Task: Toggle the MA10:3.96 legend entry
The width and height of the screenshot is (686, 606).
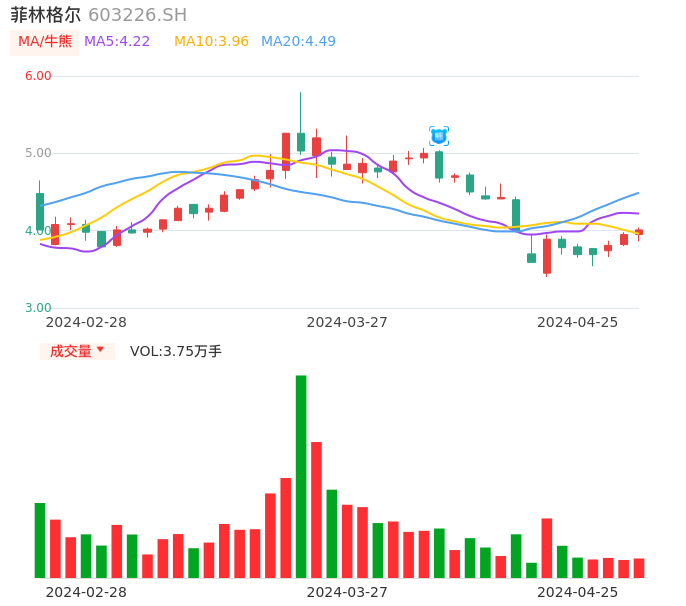Action: (x=211, y=42)
